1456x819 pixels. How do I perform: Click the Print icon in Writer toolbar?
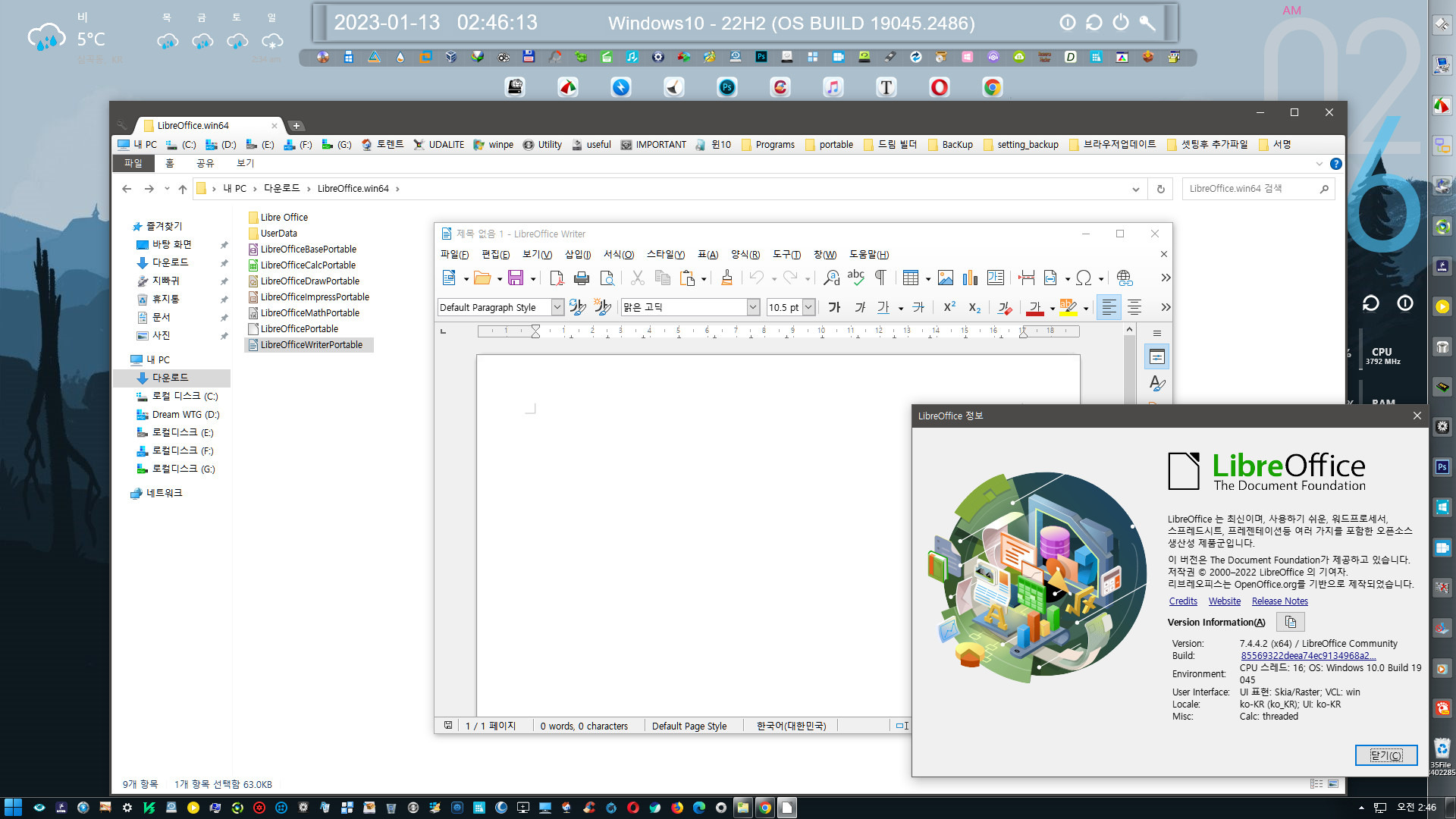(x=582, y=278)
